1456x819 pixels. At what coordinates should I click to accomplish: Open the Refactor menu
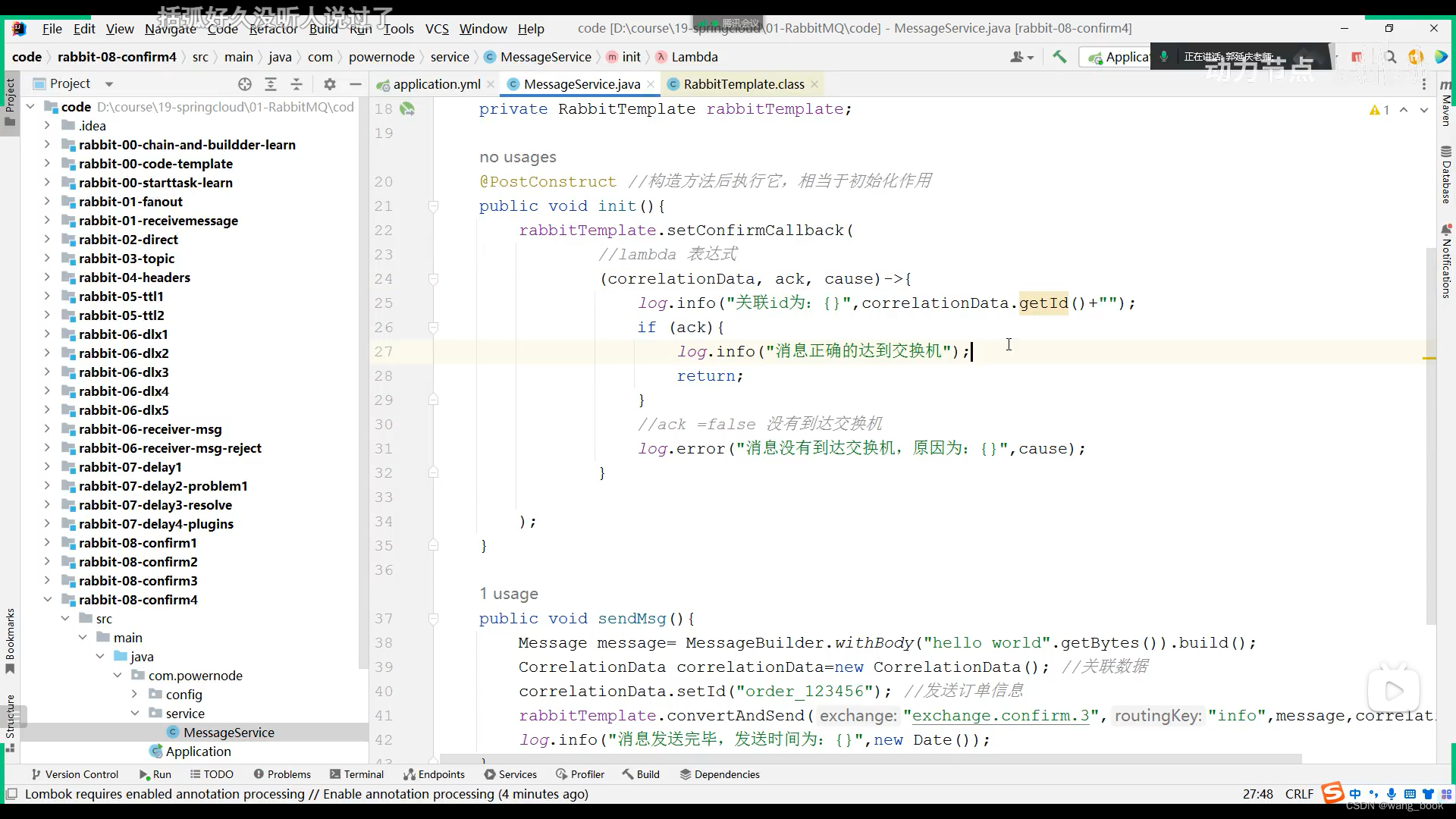click(x=273, y=29)
